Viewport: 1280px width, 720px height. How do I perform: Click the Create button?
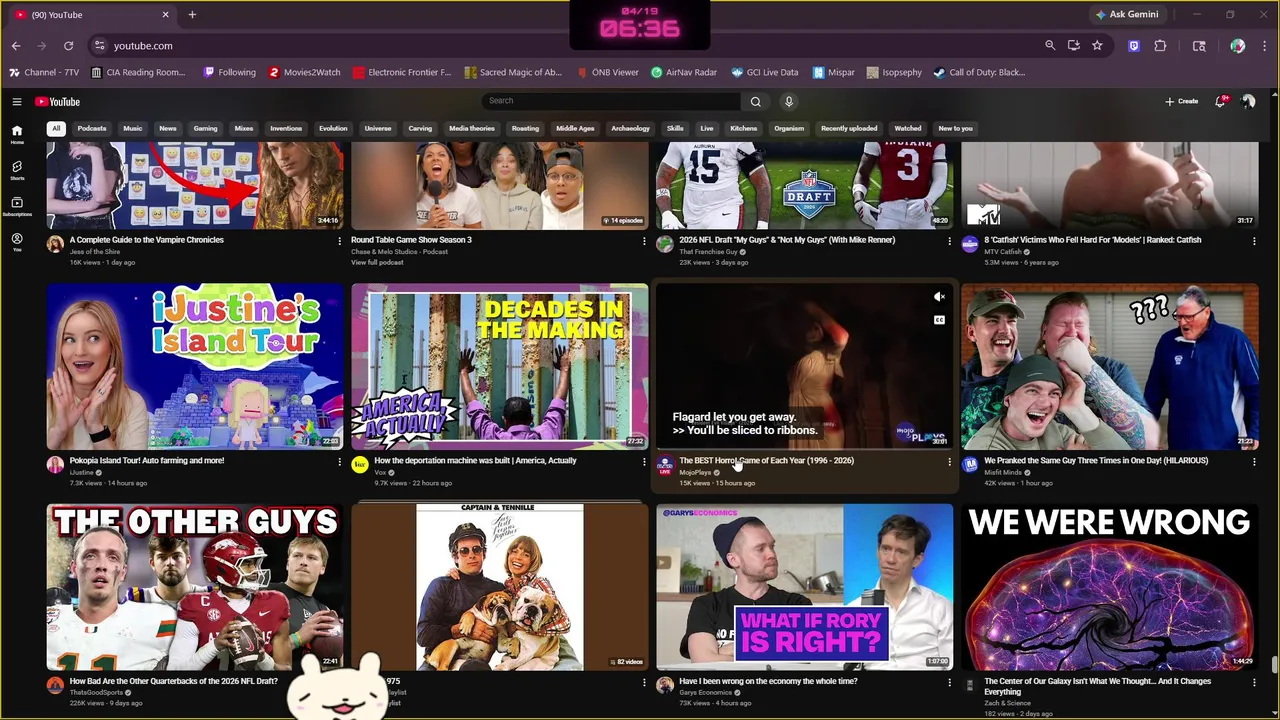[x=1182, y=101]
